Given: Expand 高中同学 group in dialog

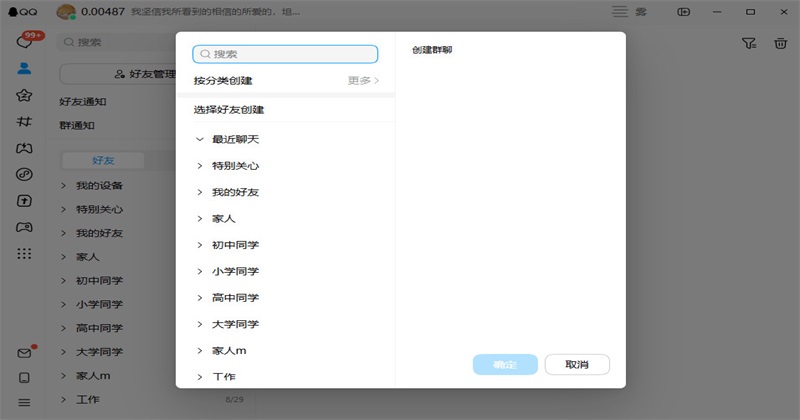Looking at the screenshot, I should coord(200,298).
